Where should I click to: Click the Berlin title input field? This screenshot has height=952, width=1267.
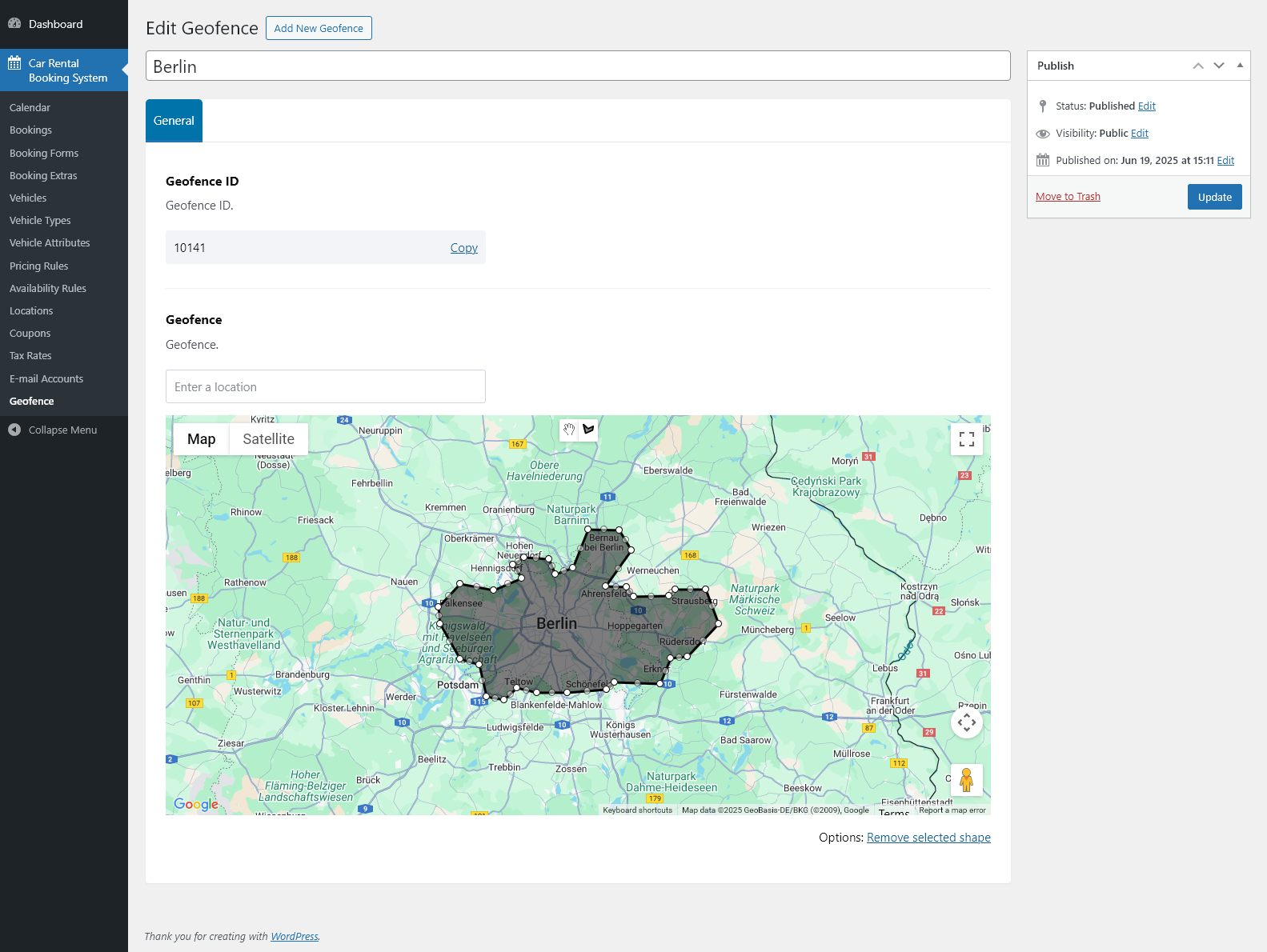pos(578,66)
